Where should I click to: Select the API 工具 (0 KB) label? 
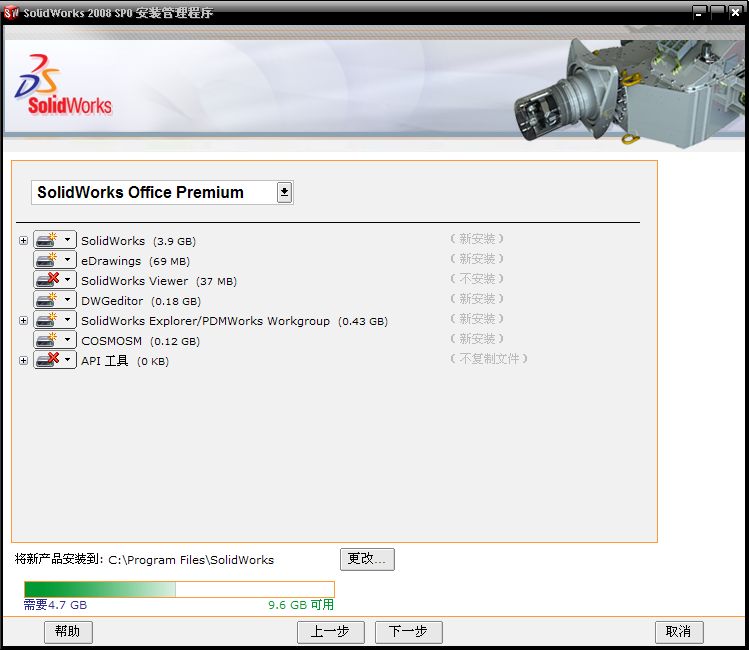click(x=125, y=361)
